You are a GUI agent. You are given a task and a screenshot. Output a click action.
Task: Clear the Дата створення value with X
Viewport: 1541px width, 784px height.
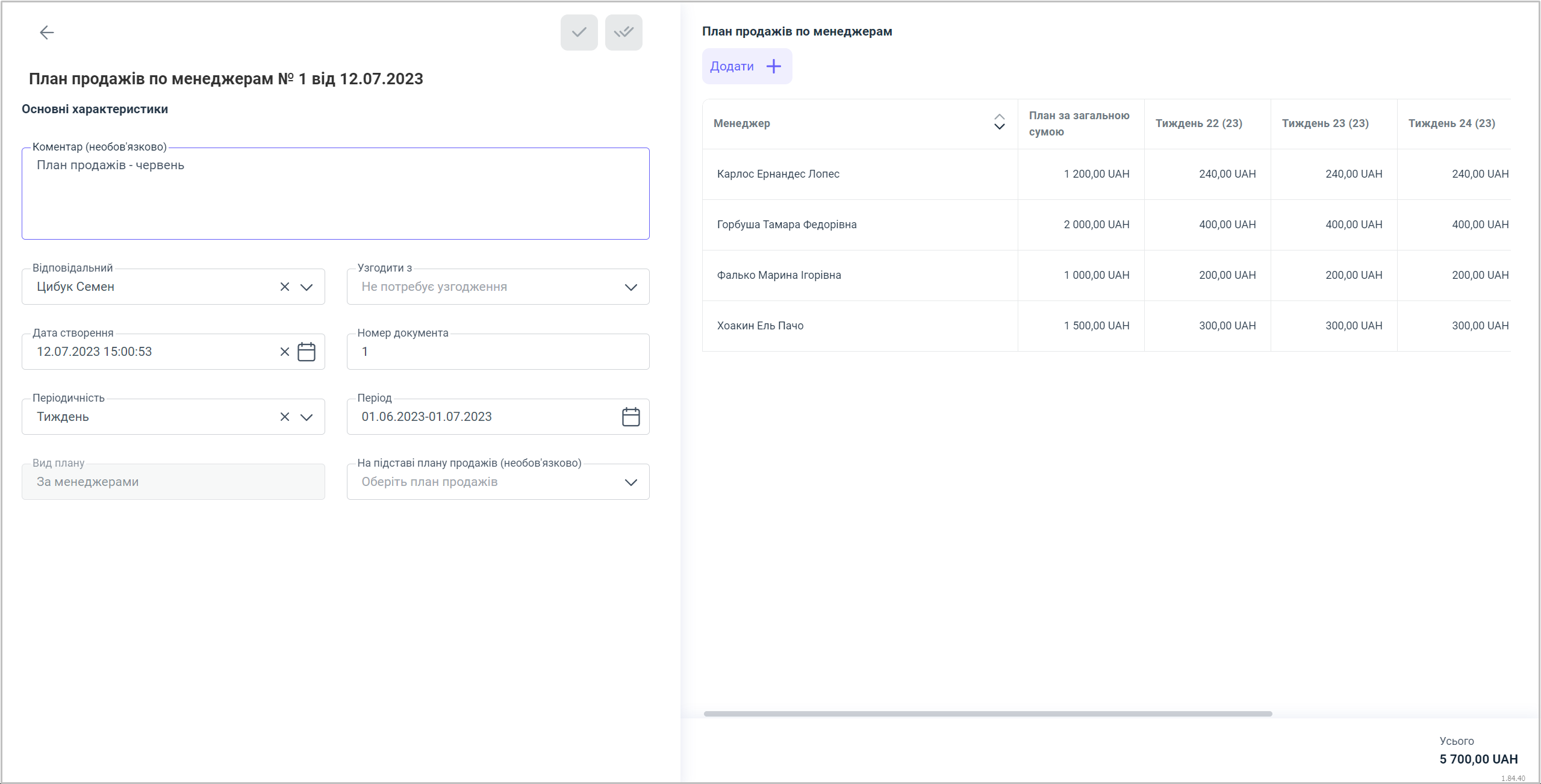(285, 352)
